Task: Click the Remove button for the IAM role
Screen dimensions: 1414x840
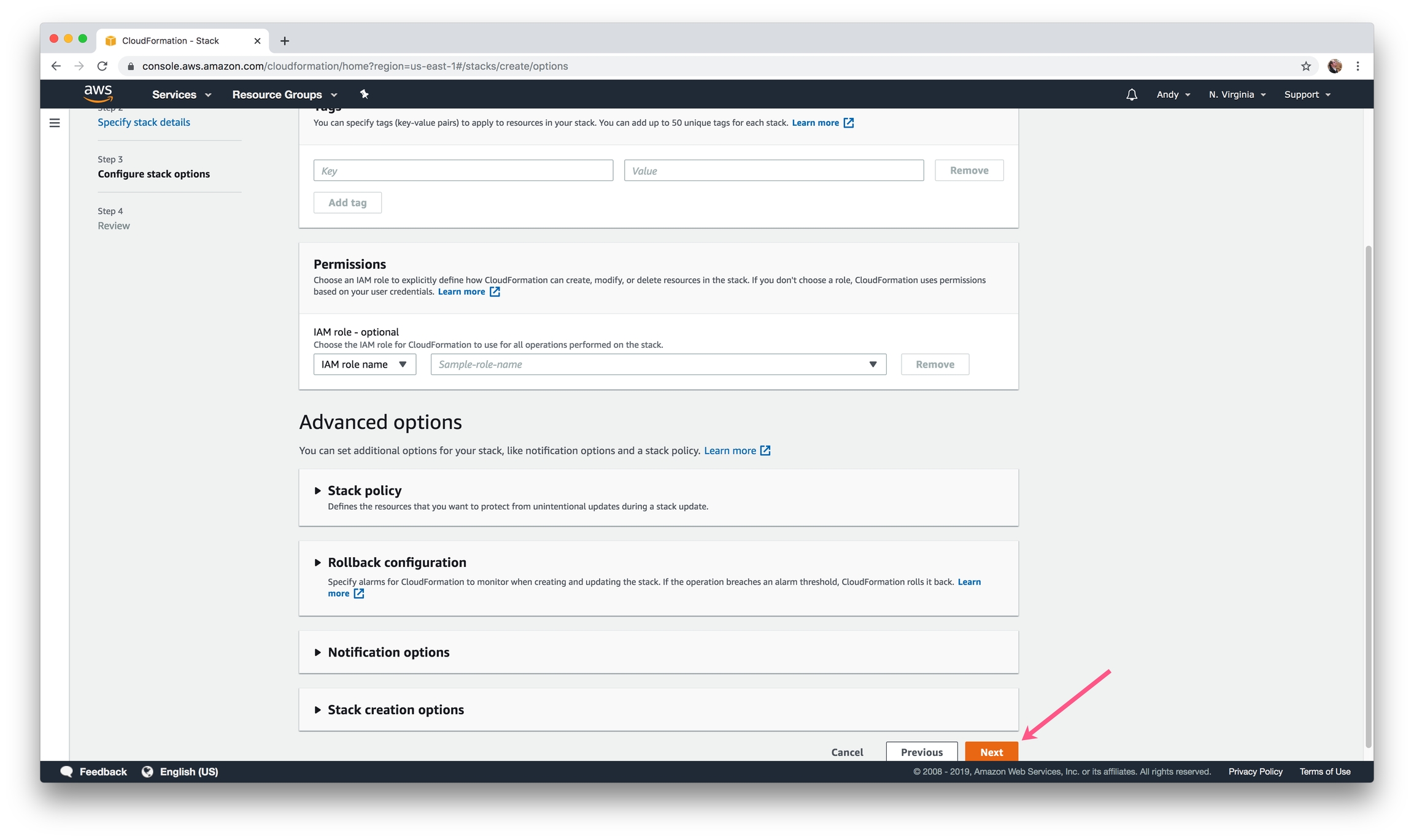Action: [935, 364]
